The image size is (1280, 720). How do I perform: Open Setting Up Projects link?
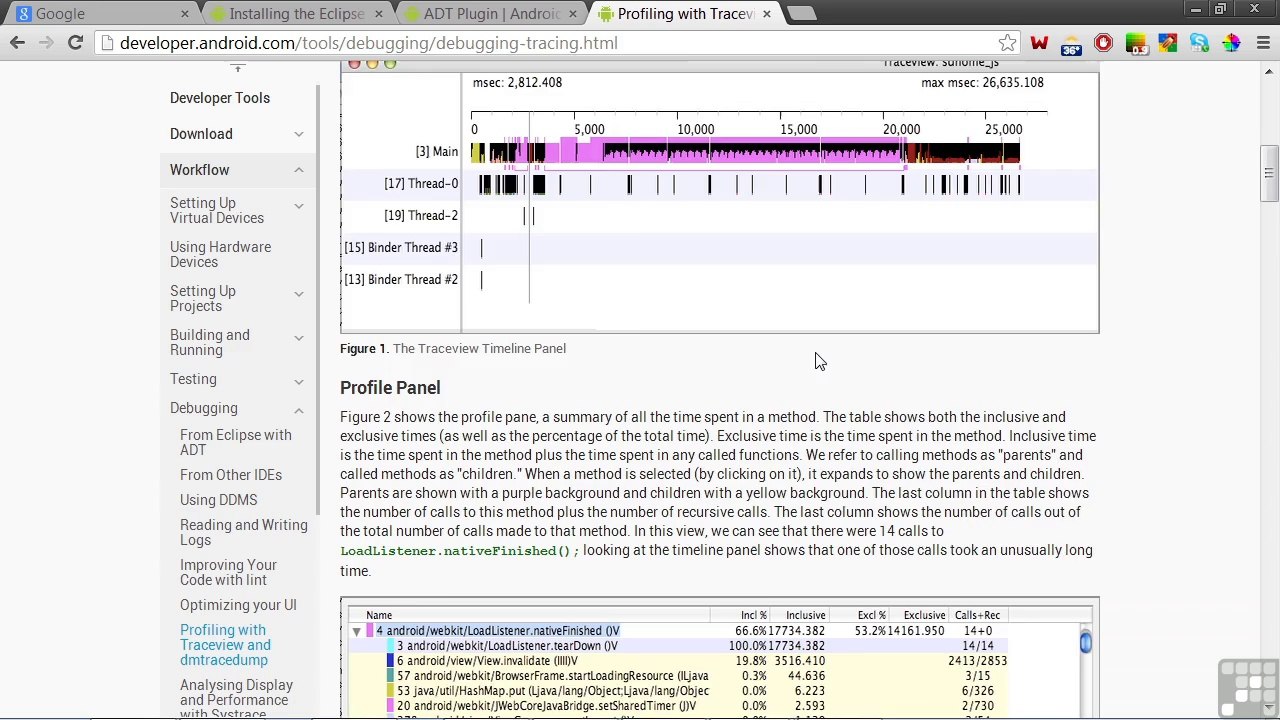pos(203,298)
